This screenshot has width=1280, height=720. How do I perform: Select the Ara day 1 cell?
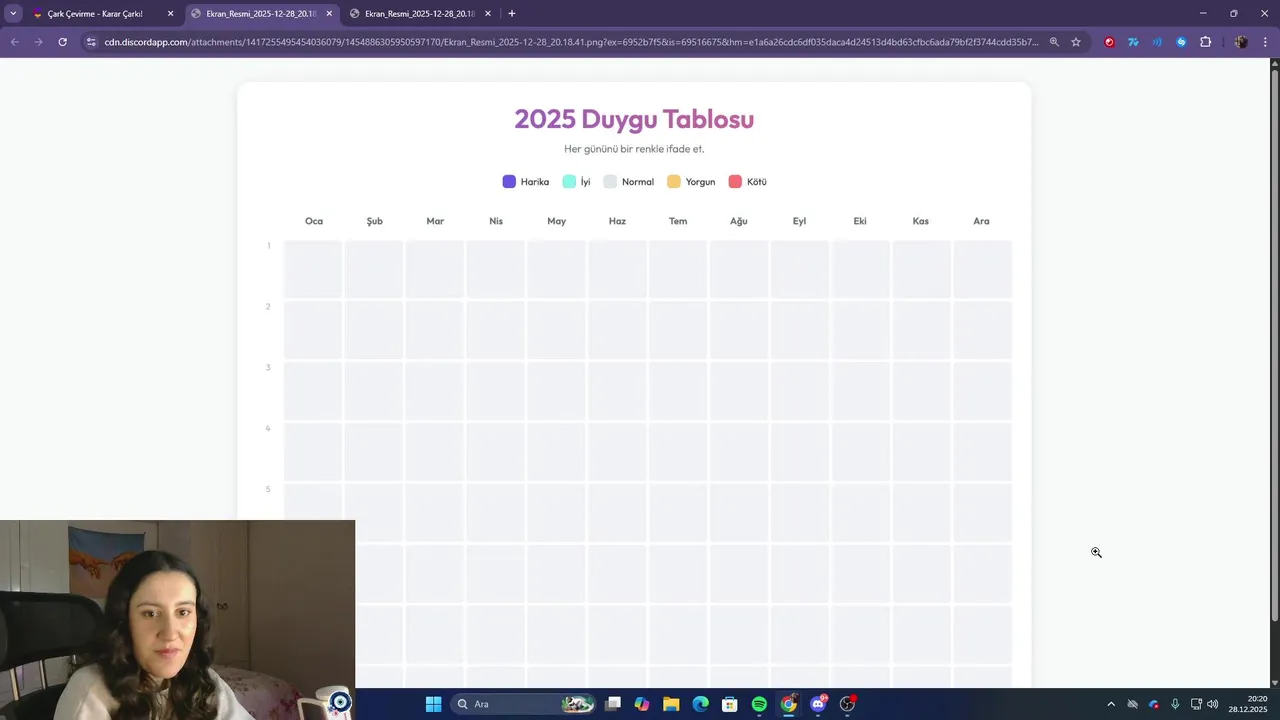(x=982, y=269)
